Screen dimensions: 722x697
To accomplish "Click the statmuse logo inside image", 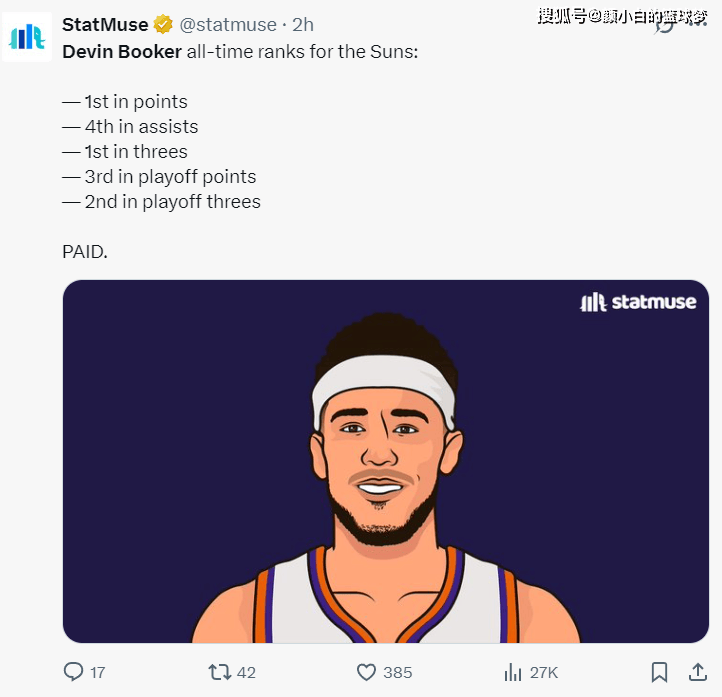I will (638, 301).
